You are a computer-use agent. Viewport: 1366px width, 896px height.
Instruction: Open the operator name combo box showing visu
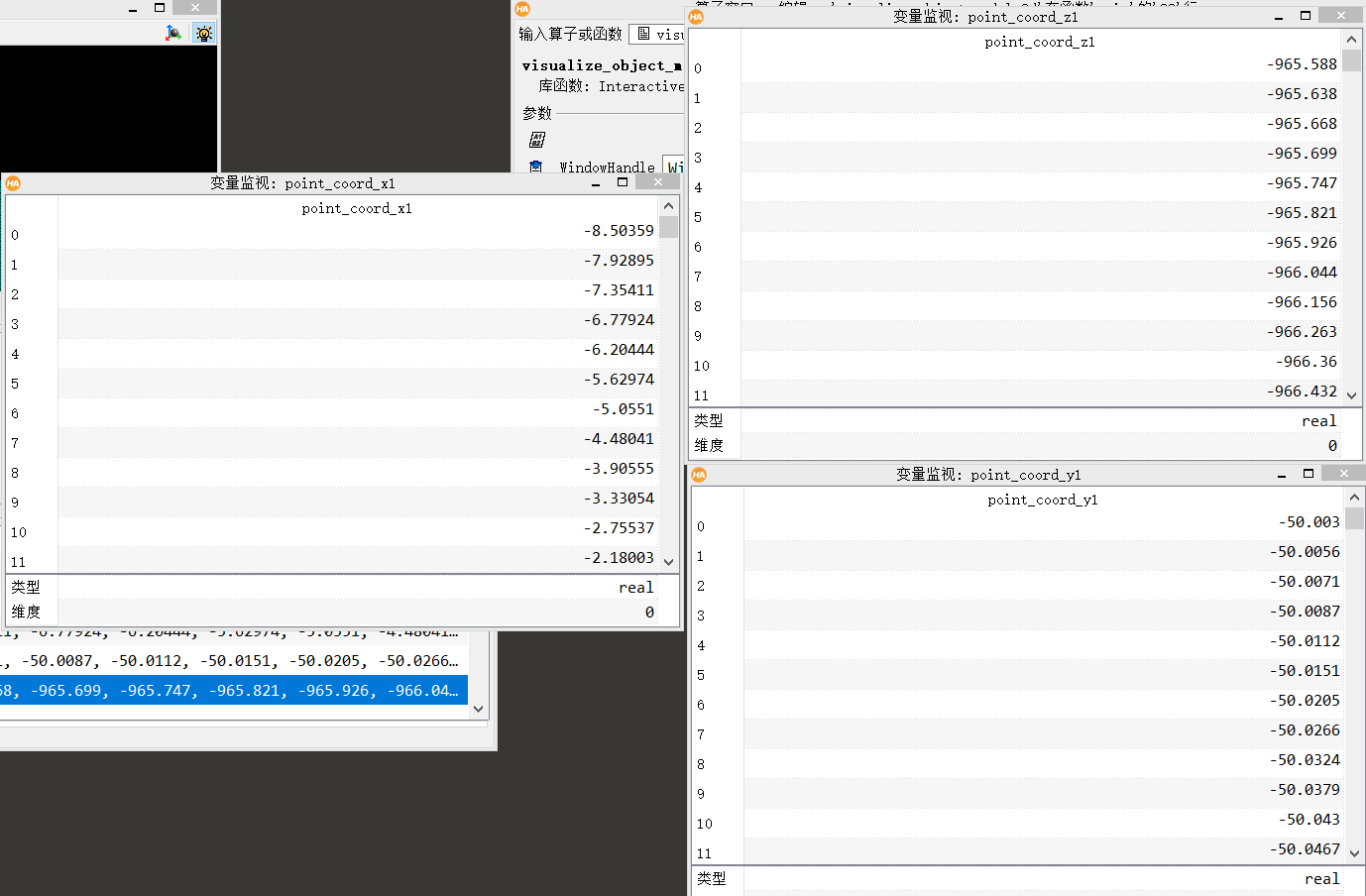[656, 34]
